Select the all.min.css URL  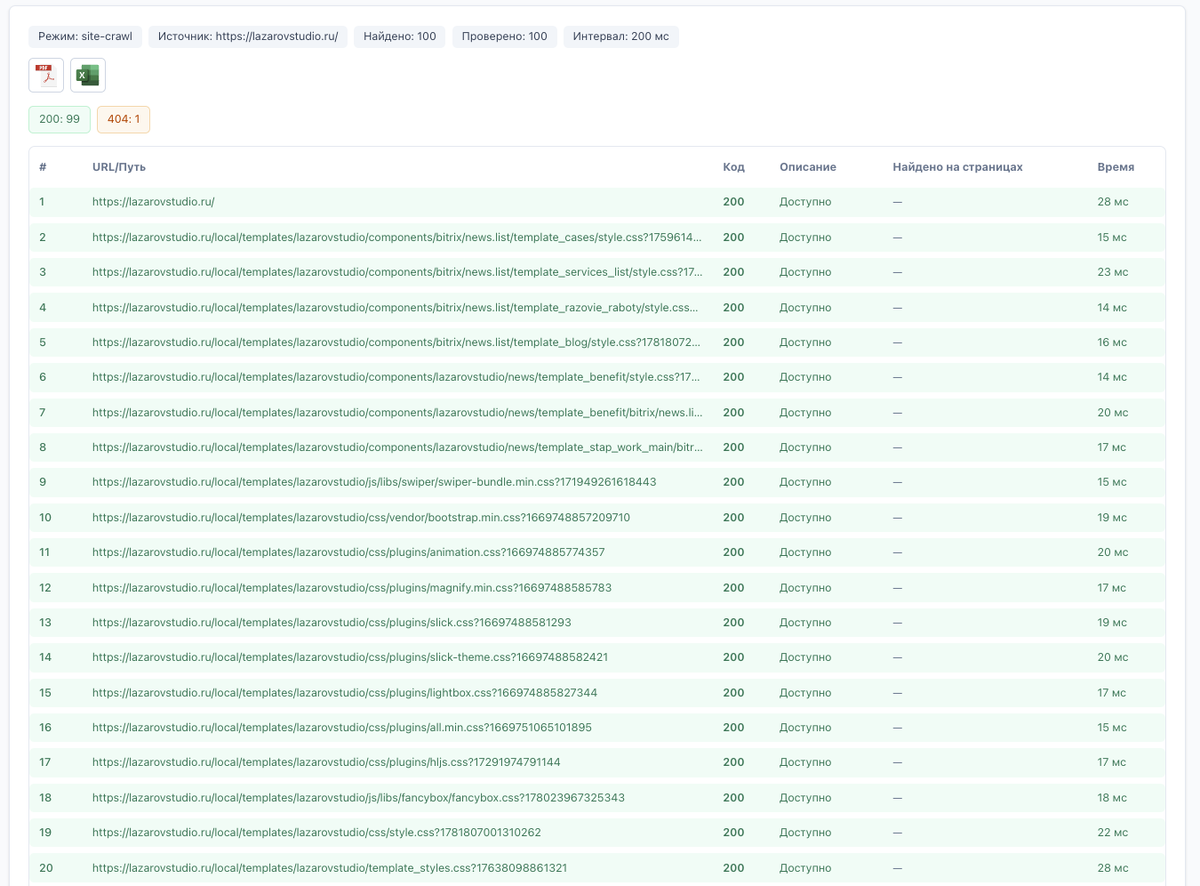[342, 728]
